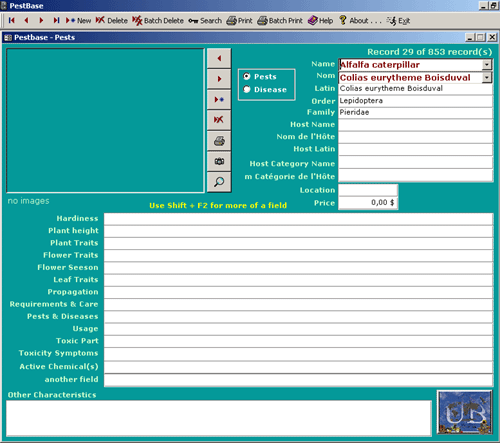500x443 pixels.
Task: Open the Help toolbar item
Action: 320,21
